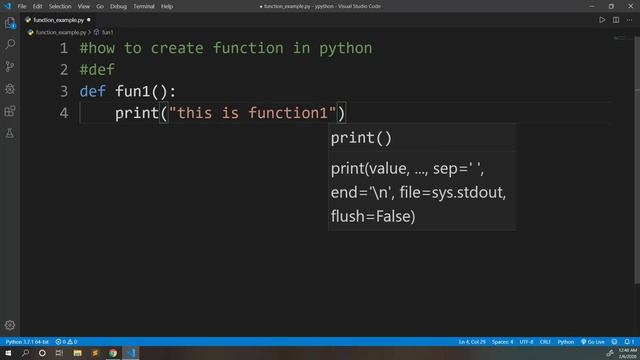This screenshot has width=640, height=360.
Task: Open Windows taskbar search
Action: [25, 353]
